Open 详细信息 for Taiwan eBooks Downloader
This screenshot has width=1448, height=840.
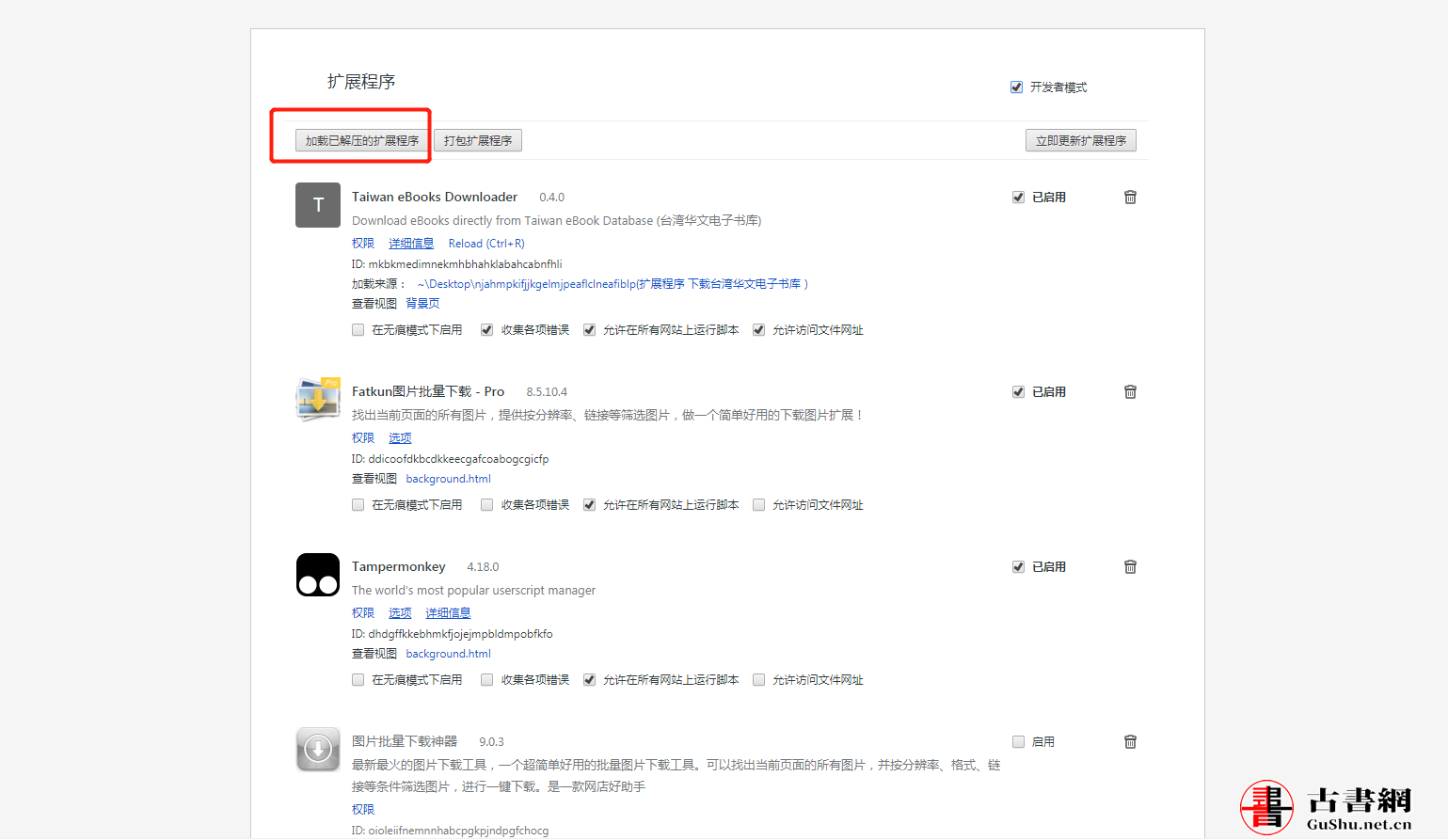[411, 244]
